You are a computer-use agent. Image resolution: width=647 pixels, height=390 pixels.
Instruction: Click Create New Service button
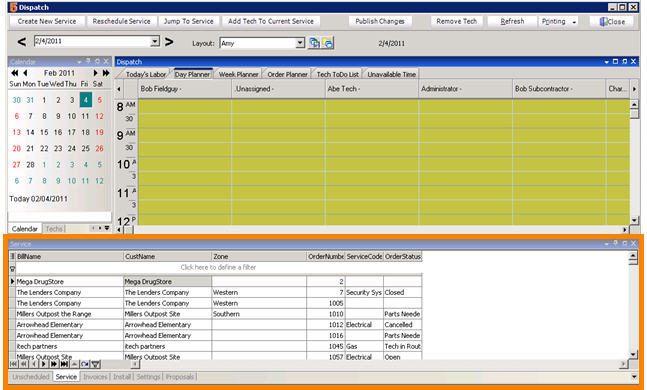pyautogui.click(x=47, y=21)
